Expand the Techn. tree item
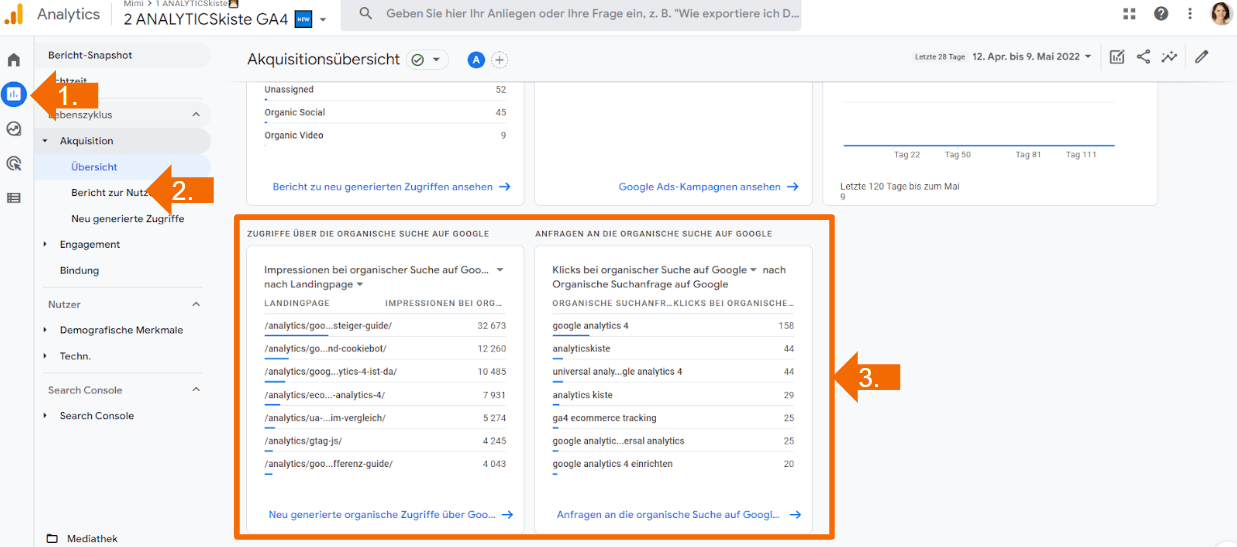Image resolution: width=1237 pixels, height=547 pixels. coord(45,356)
